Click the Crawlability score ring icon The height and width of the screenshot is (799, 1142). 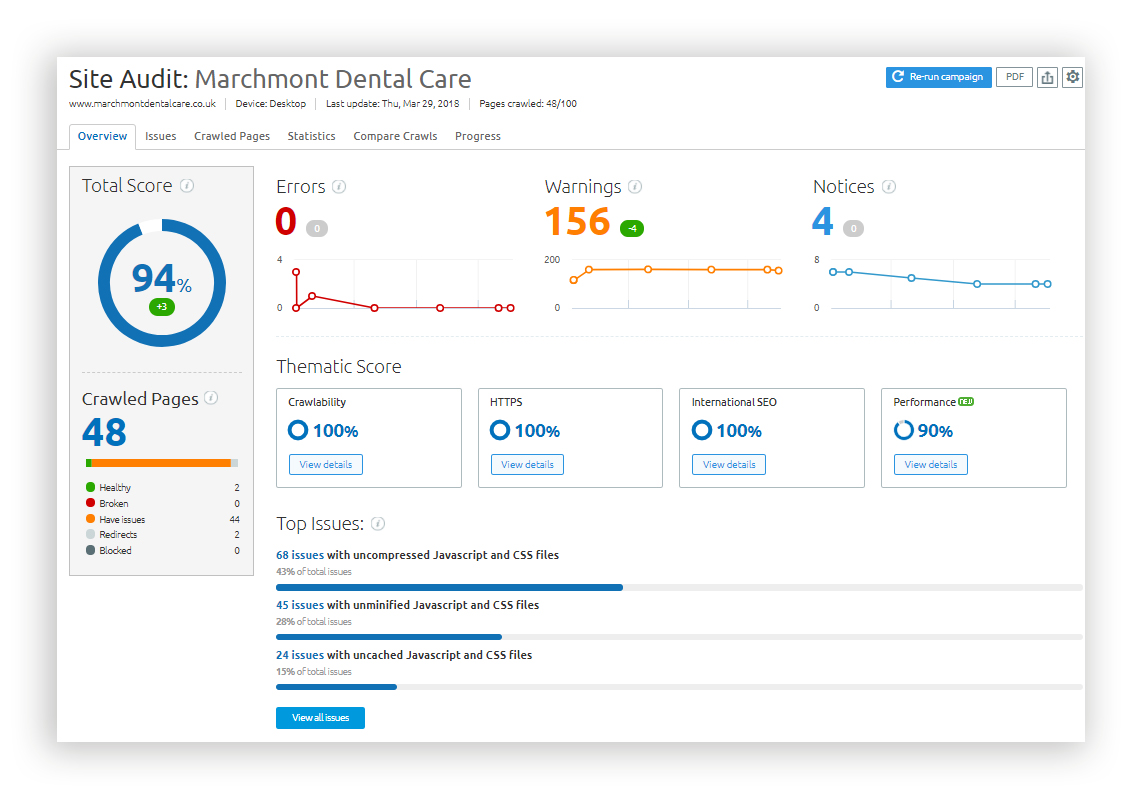(298, 430)
